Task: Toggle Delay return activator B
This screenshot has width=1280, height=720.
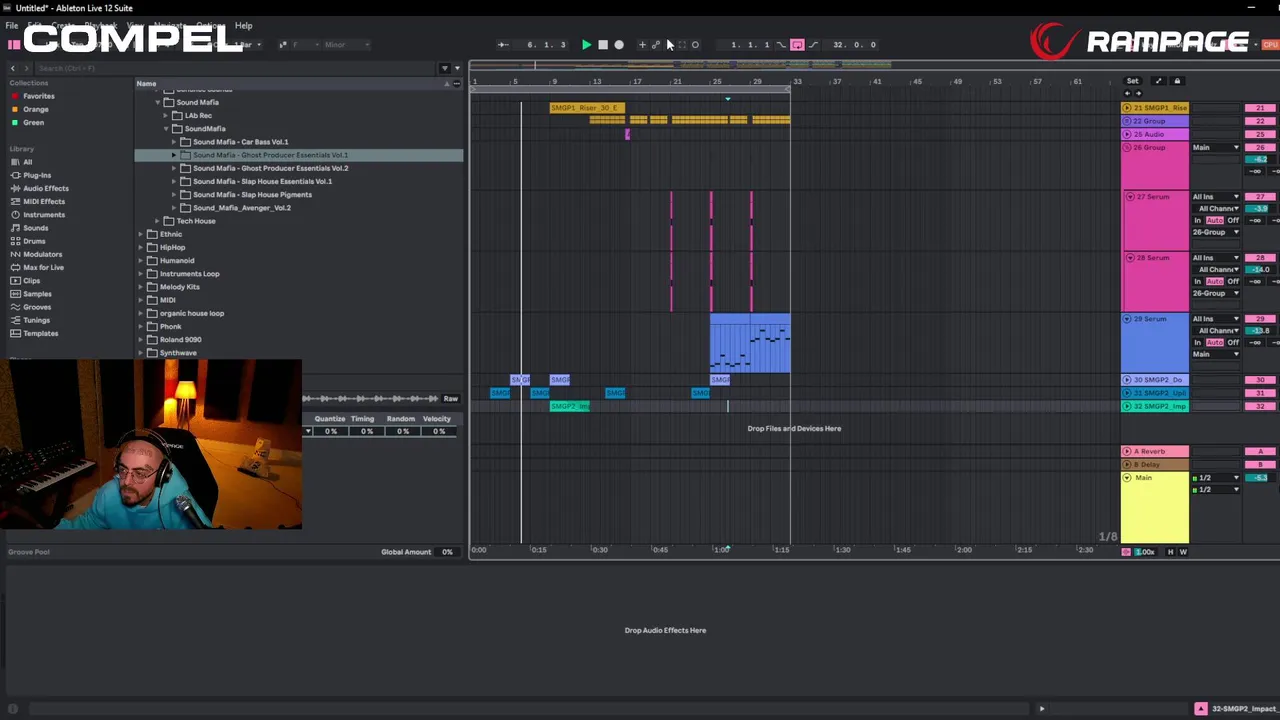Action: [1260, 465]
